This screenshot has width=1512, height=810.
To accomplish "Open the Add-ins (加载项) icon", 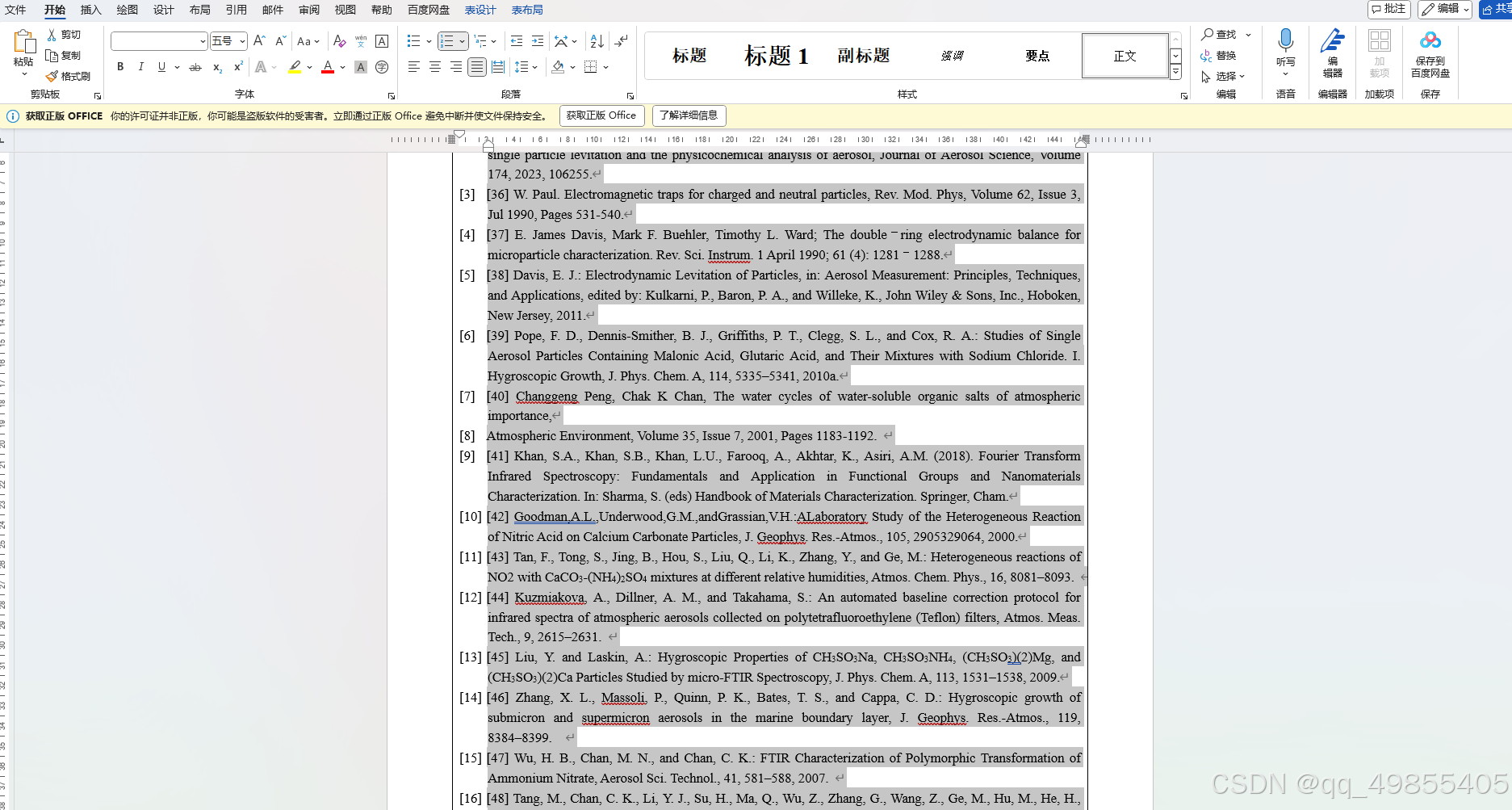I will tap(1379, 41).
